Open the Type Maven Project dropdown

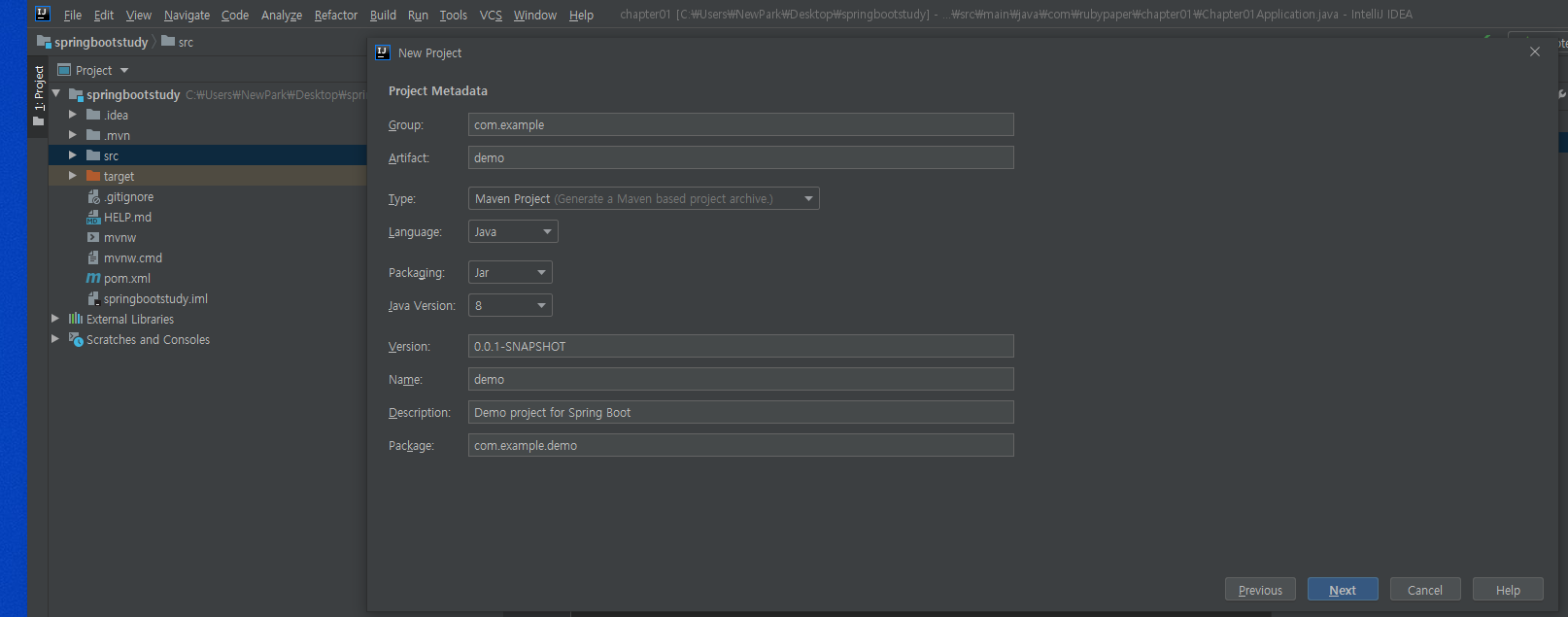click(644, 198)
